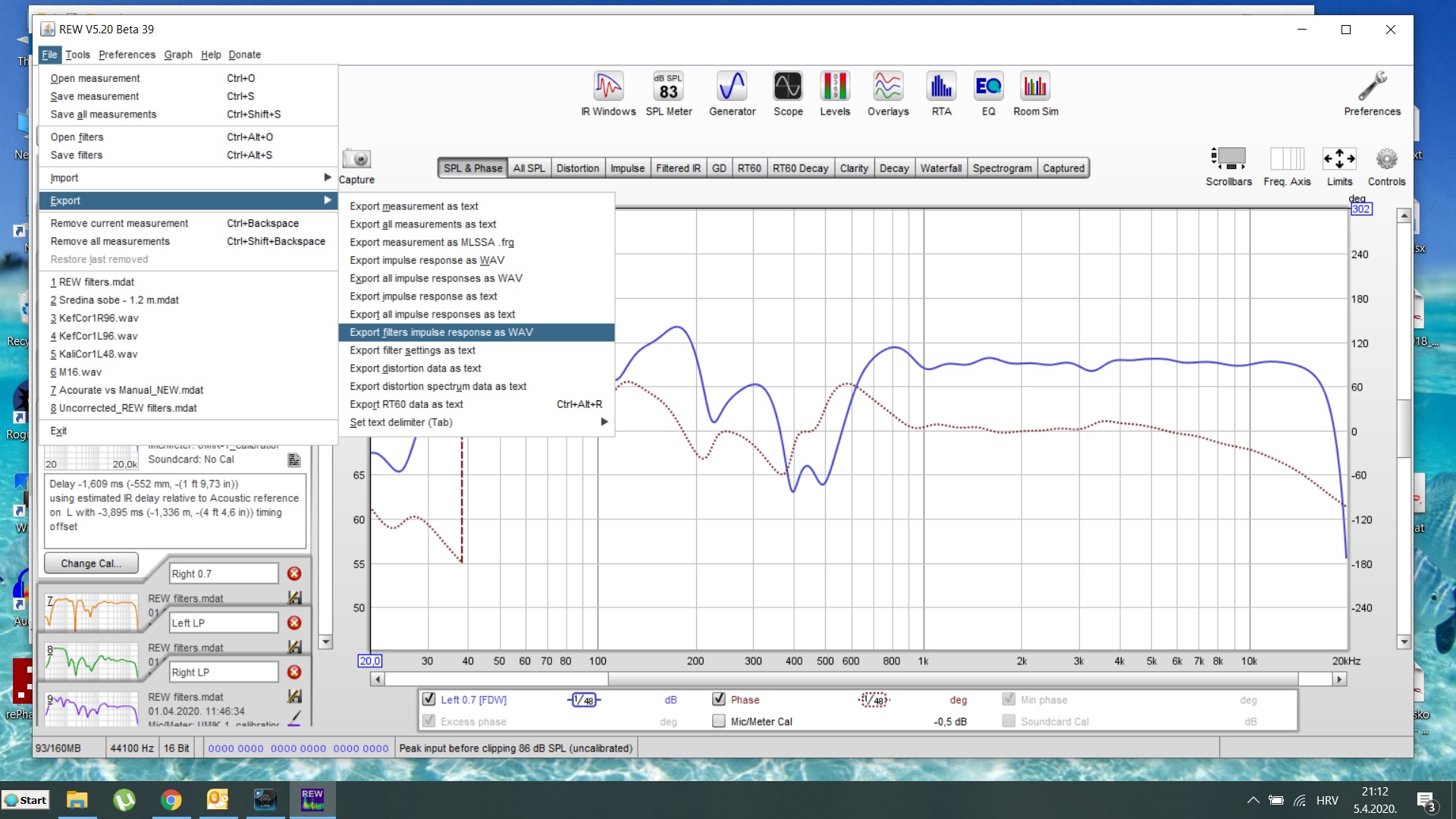This screenshot has width=1456, height=819.
Task: Select measurement 8 thumbnail
Action: point(91,662)
